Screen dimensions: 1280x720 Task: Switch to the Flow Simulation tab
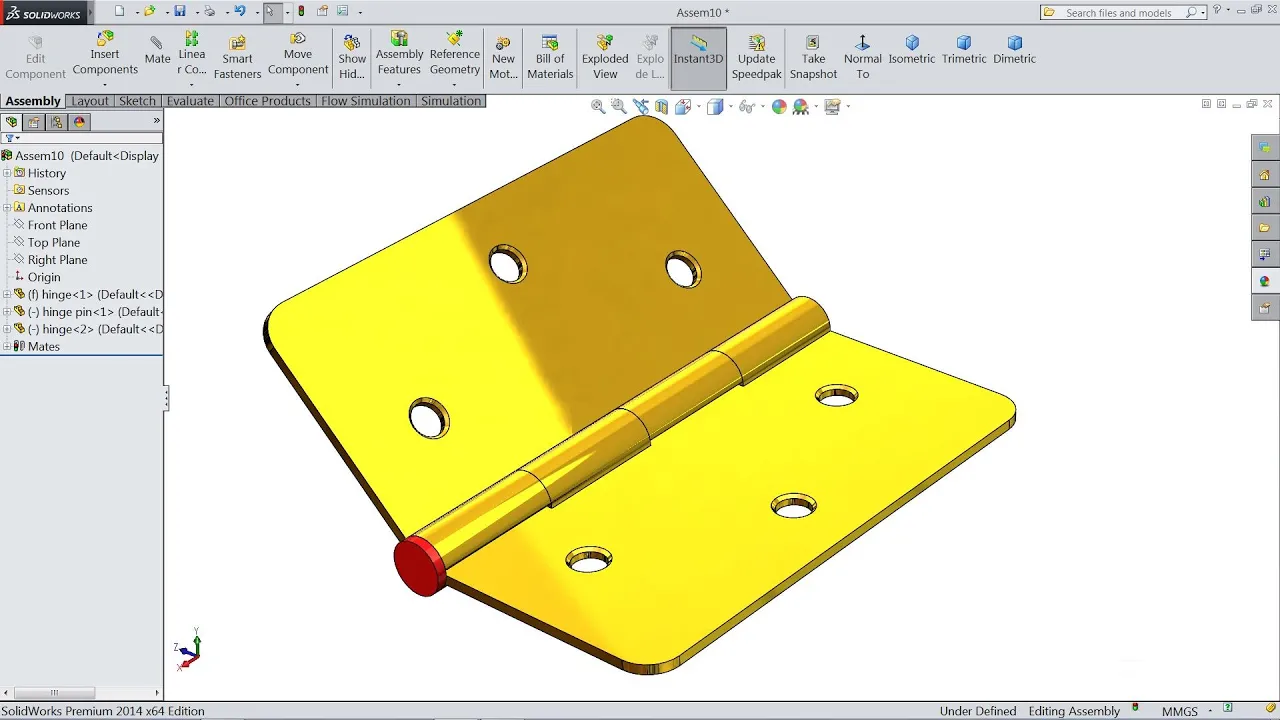(366, 101)
